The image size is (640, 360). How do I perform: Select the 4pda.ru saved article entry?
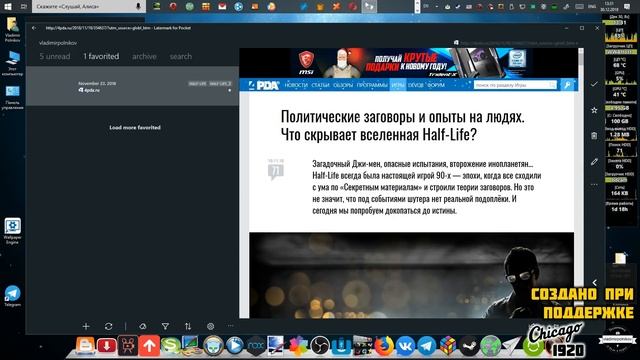pos(132,86)
